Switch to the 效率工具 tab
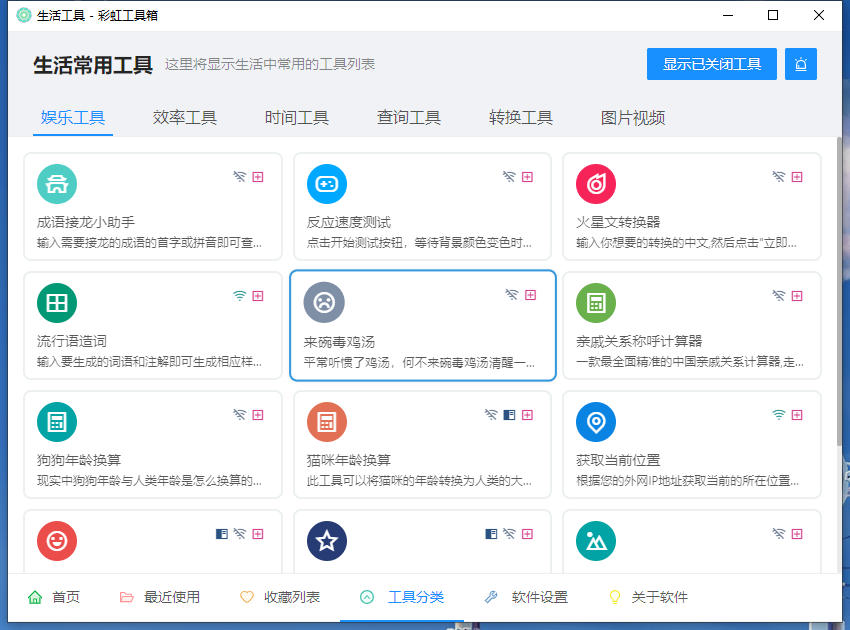 point(185,118)
